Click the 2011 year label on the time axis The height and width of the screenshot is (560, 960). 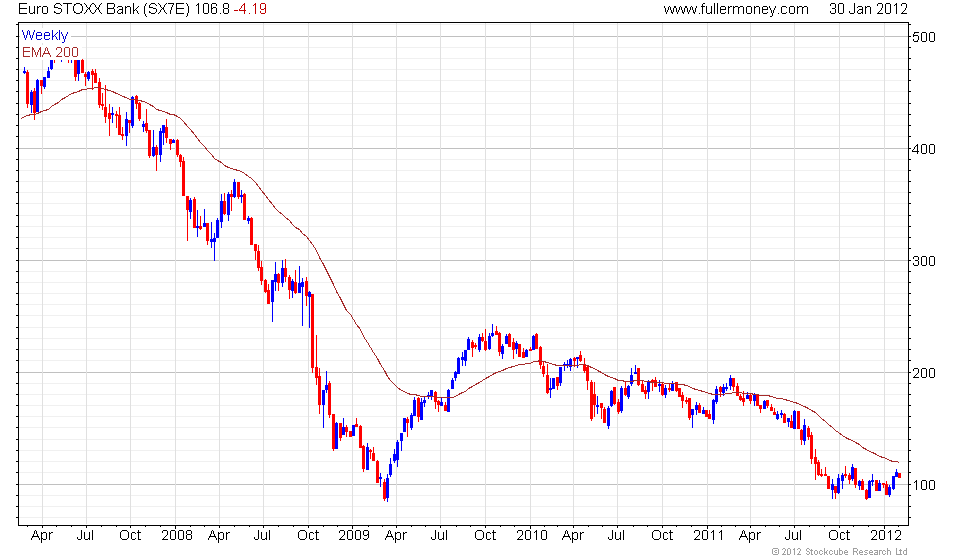point(708,536)
